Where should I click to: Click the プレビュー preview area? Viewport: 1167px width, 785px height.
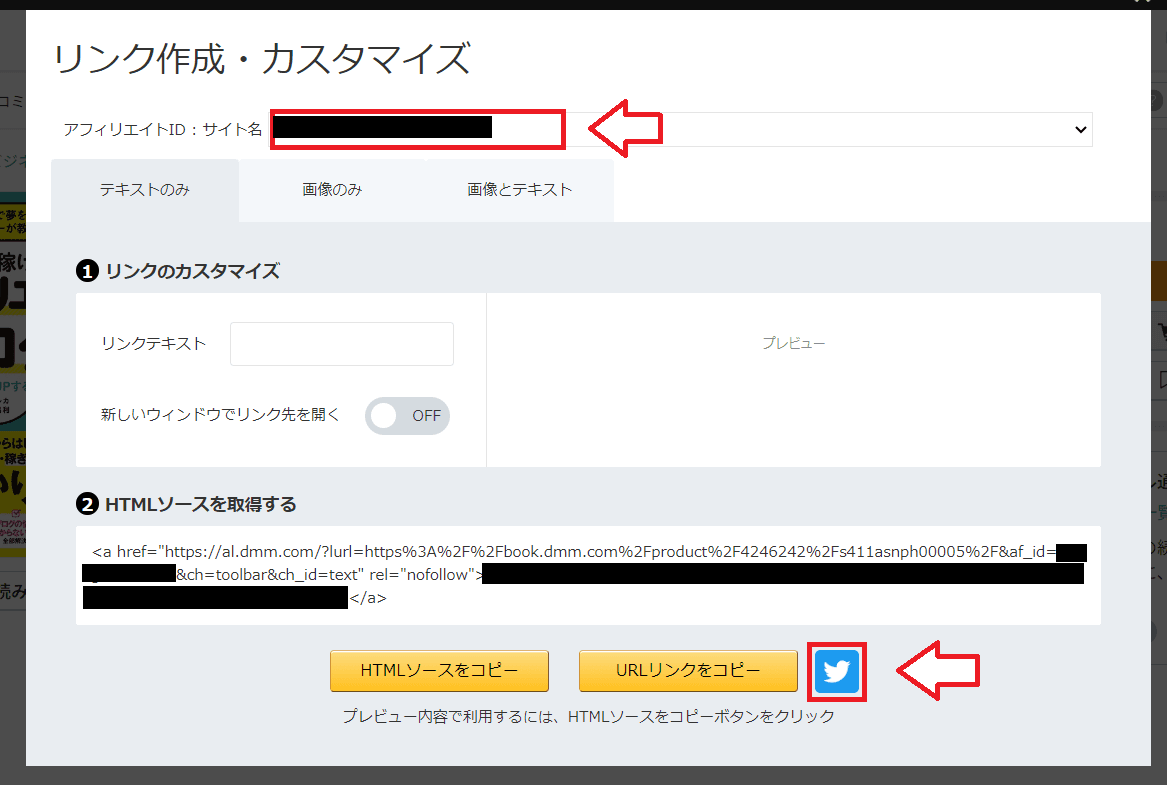(793, 343)
